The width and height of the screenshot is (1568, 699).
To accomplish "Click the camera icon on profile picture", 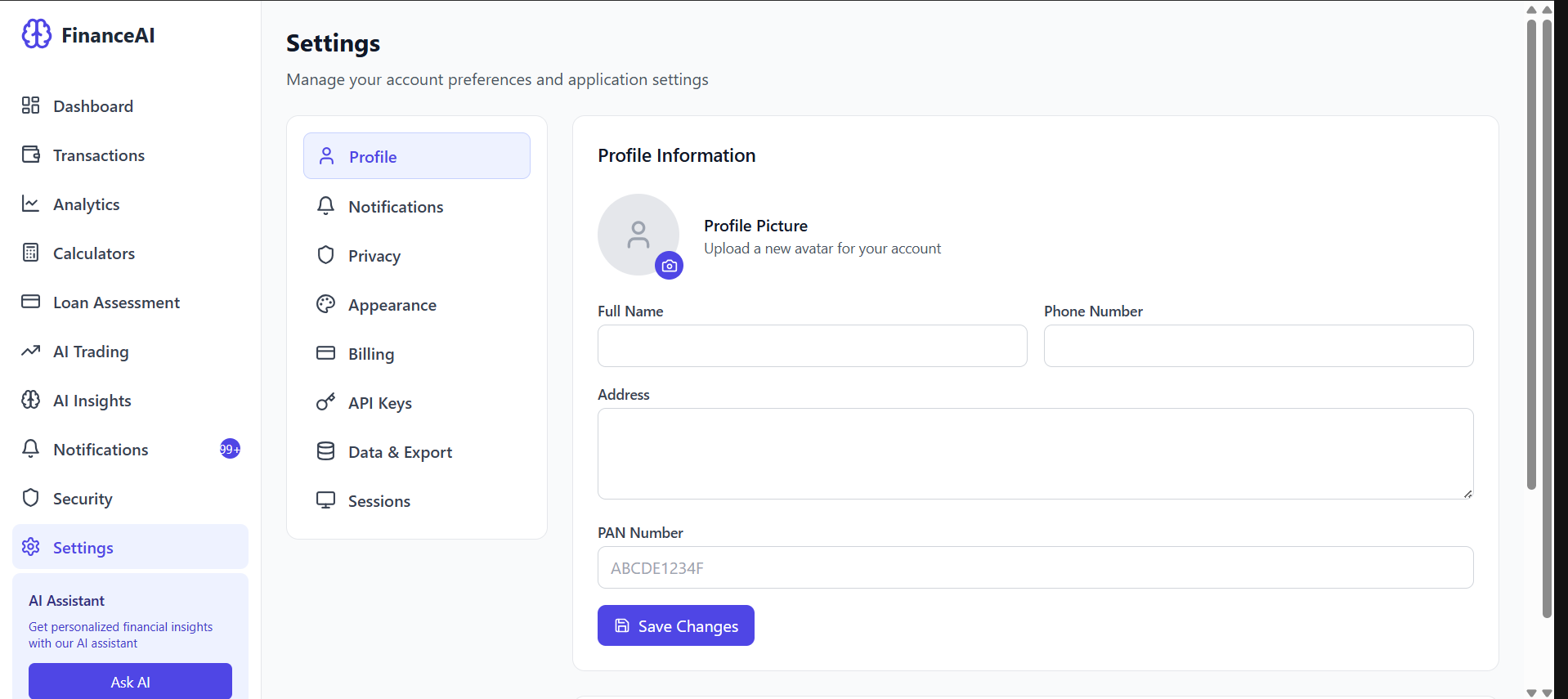I will click(x=669, y=266).
